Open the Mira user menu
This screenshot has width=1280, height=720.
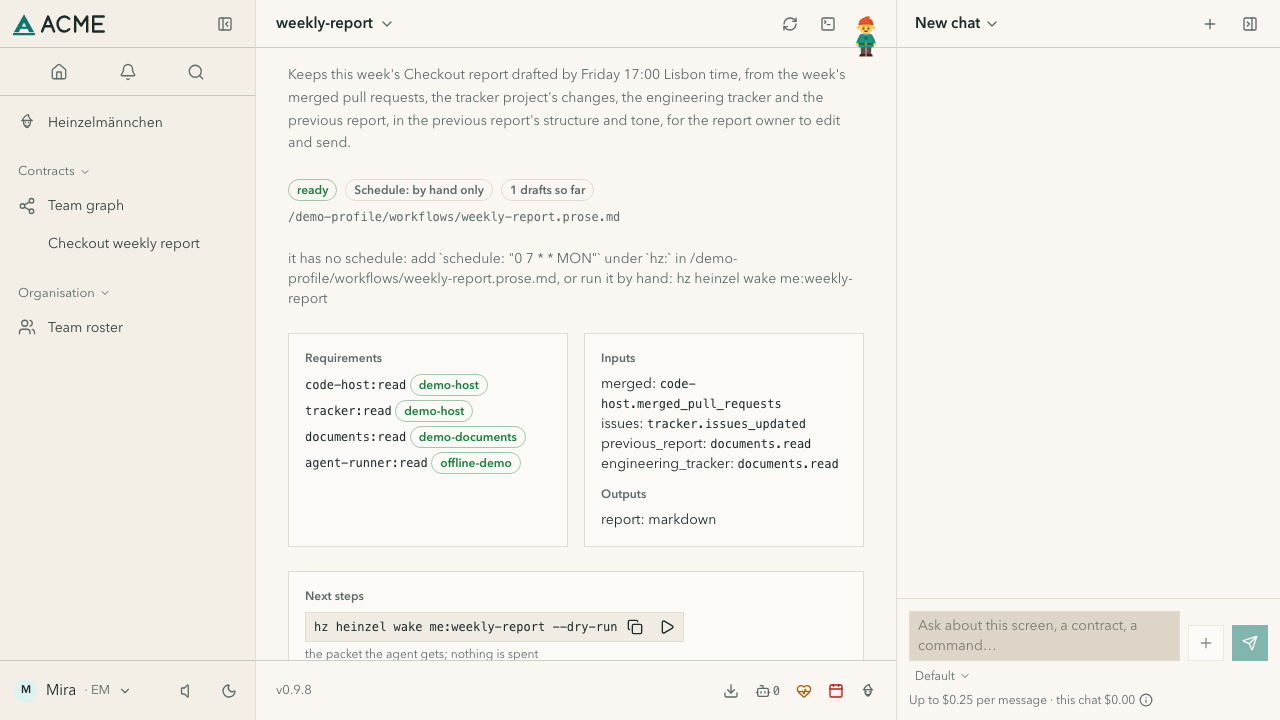click(x=73, y=690)
